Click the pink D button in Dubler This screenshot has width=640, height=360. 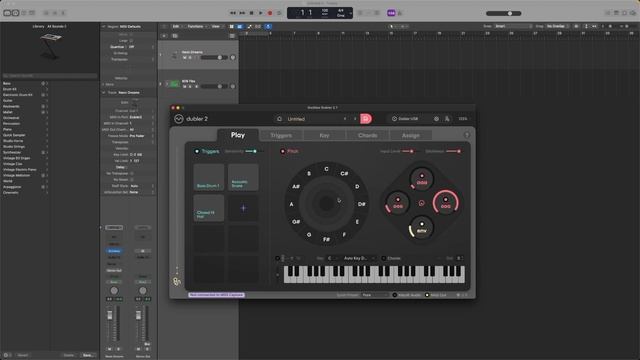point(366,119)
